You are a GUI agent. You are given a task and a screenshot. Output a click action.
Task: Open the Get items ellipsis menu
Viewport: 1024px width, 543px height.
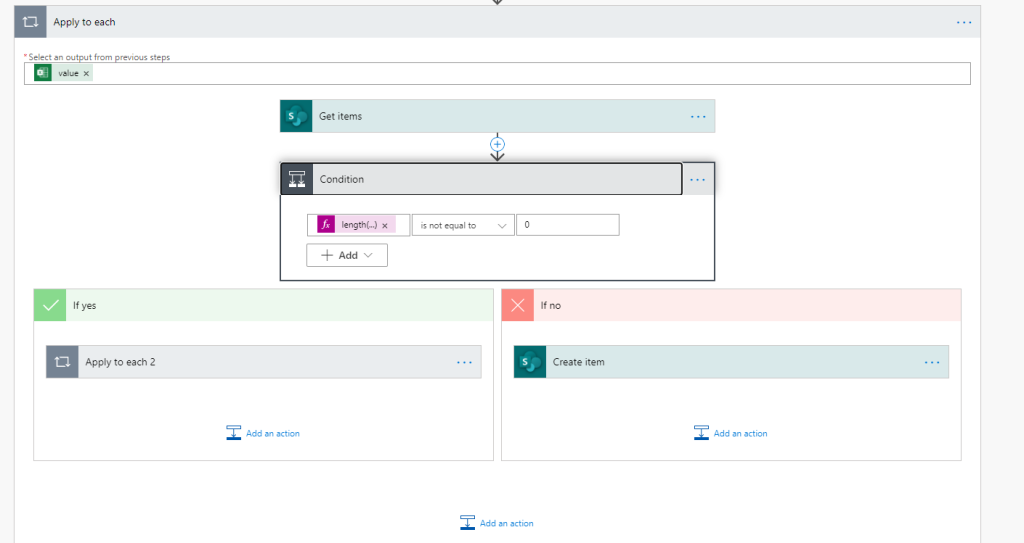coord(698,116)
